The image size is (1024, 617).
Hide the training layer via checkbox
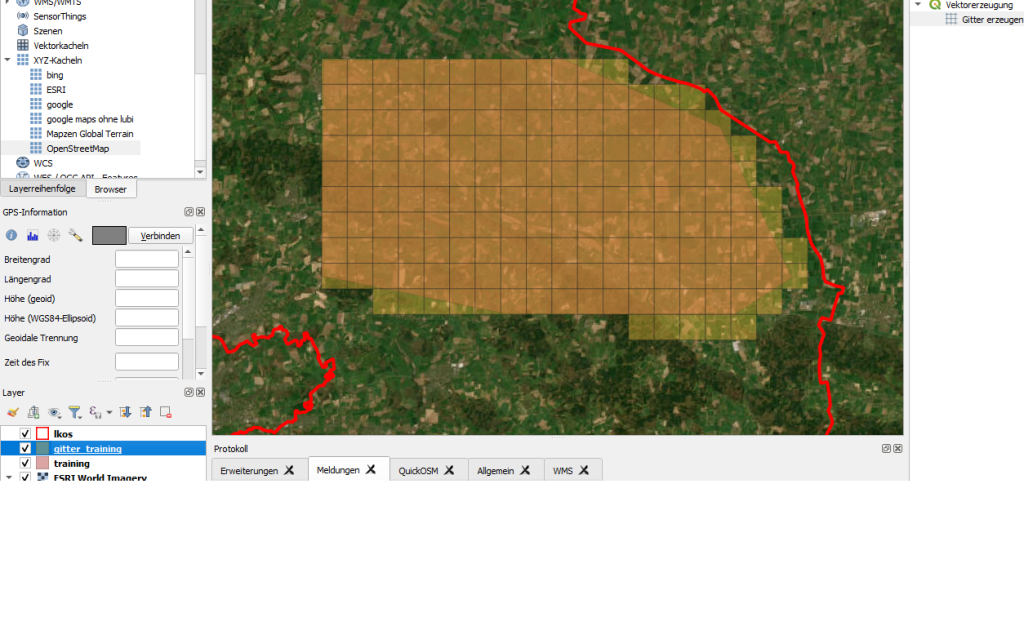tap(25, 463)
